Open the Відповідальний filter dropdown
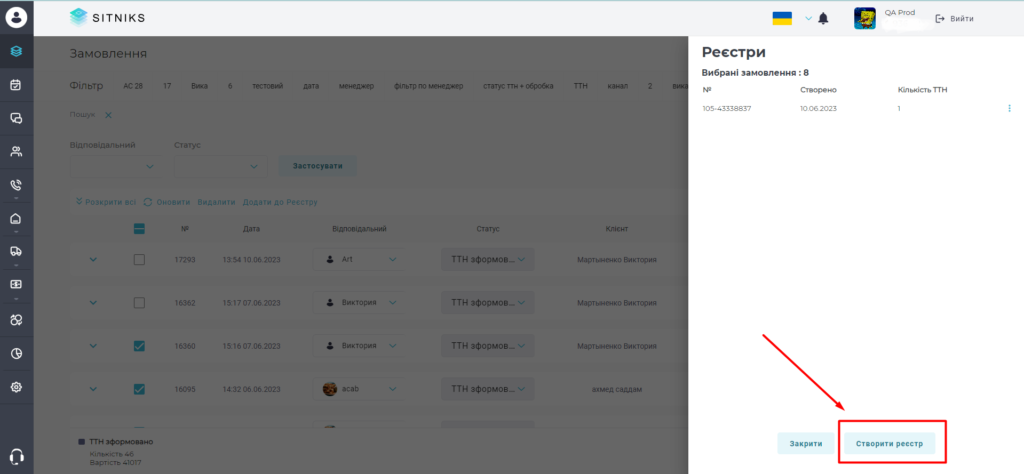The width and height of the screenshot is (1024, 474). point(116,166)
